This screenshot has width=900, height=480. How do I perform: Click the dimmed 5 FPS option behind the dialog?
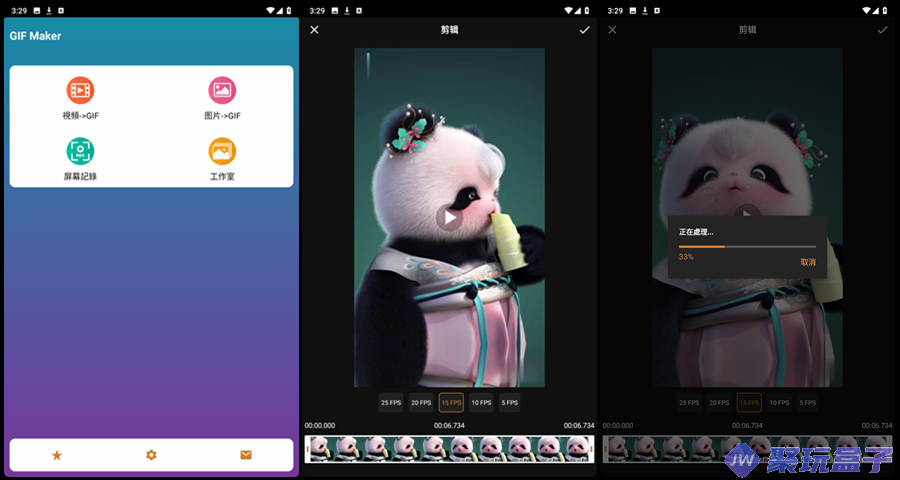(x=807, y=402)
